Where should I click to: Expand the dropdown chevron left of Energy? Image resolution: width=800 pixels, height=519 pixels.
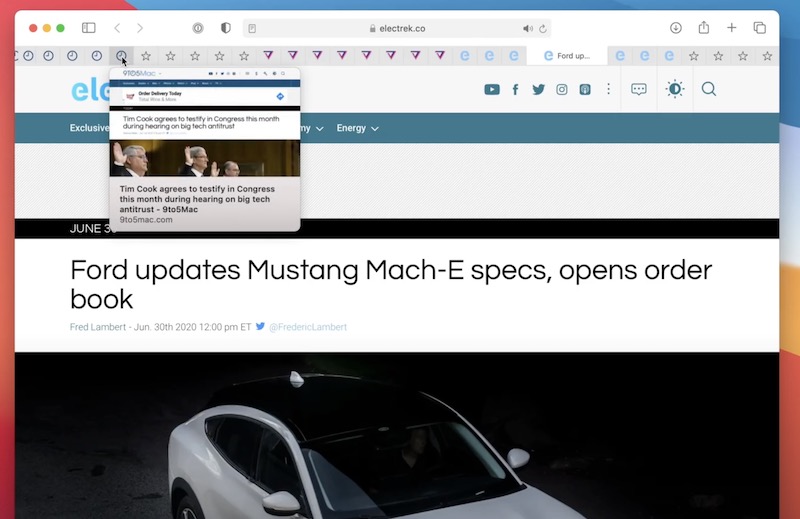coord(319,129)
